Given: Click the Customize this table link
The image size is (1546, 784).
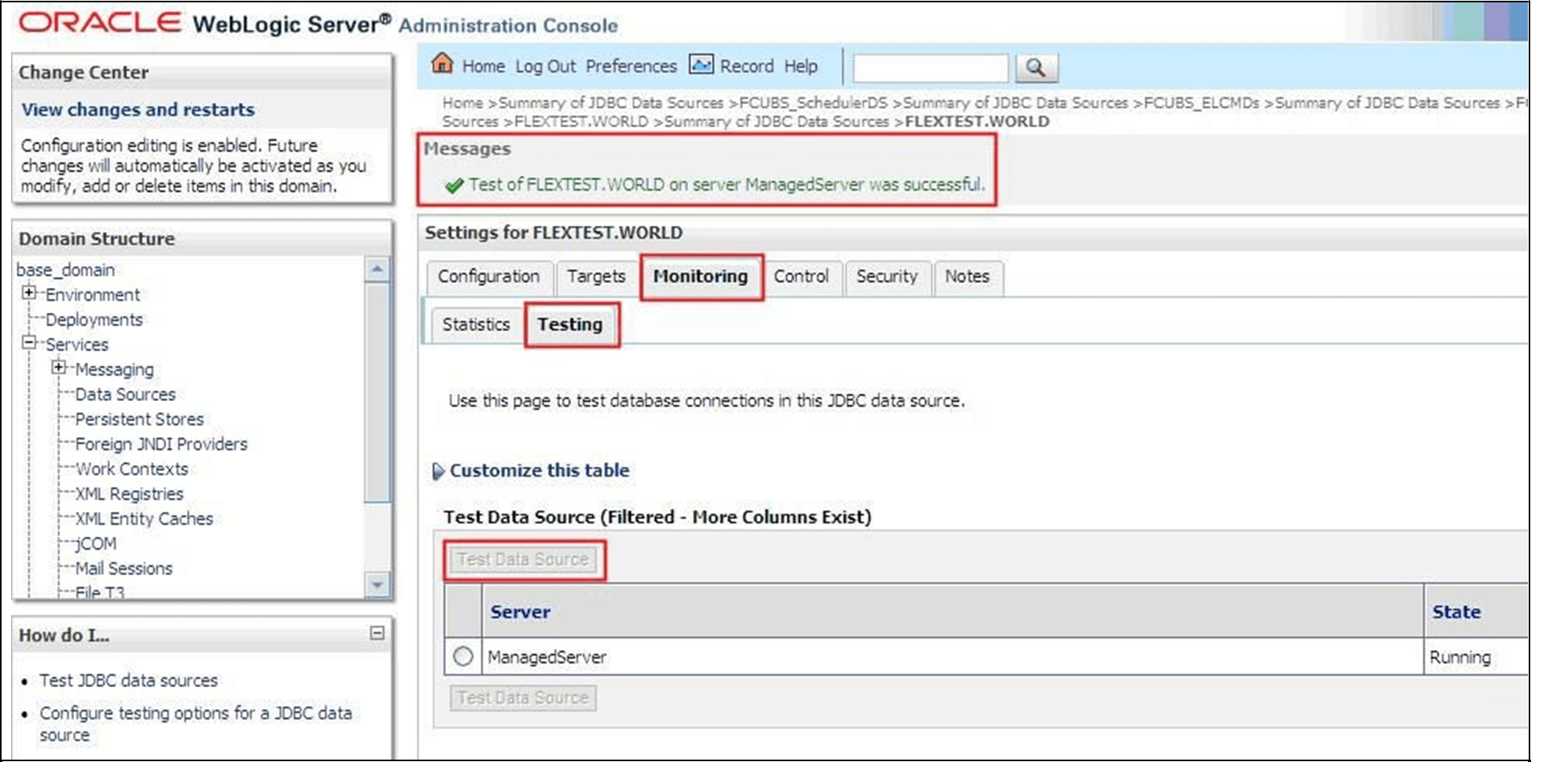Looking at the screenshot, I should (539, 471).
